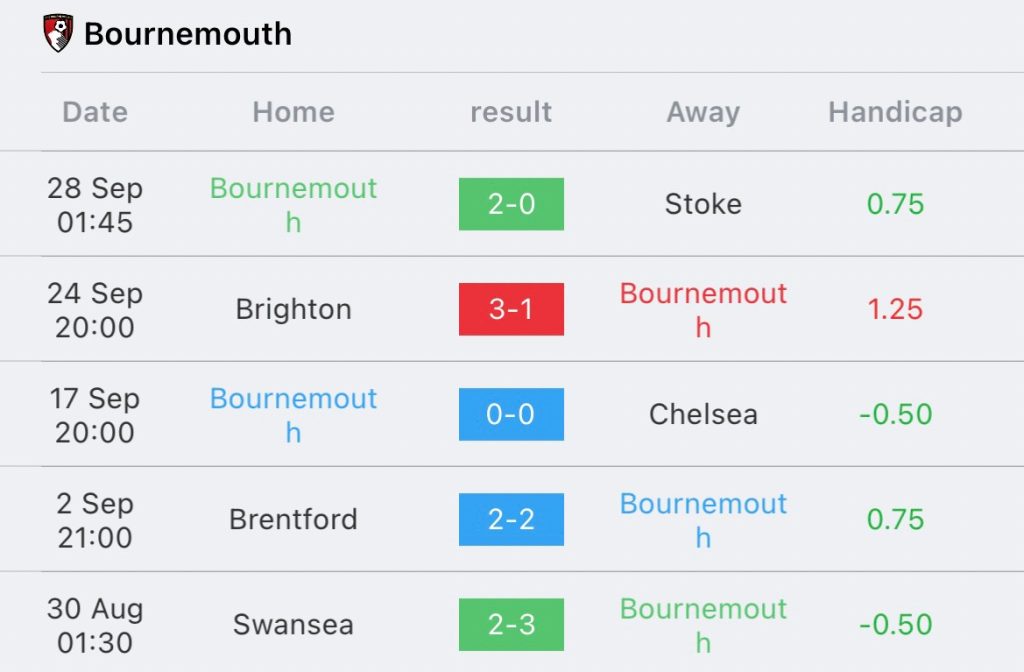The image size is (1024, 672).
Task: Click the Handicap column header
Action: [895, 112]
